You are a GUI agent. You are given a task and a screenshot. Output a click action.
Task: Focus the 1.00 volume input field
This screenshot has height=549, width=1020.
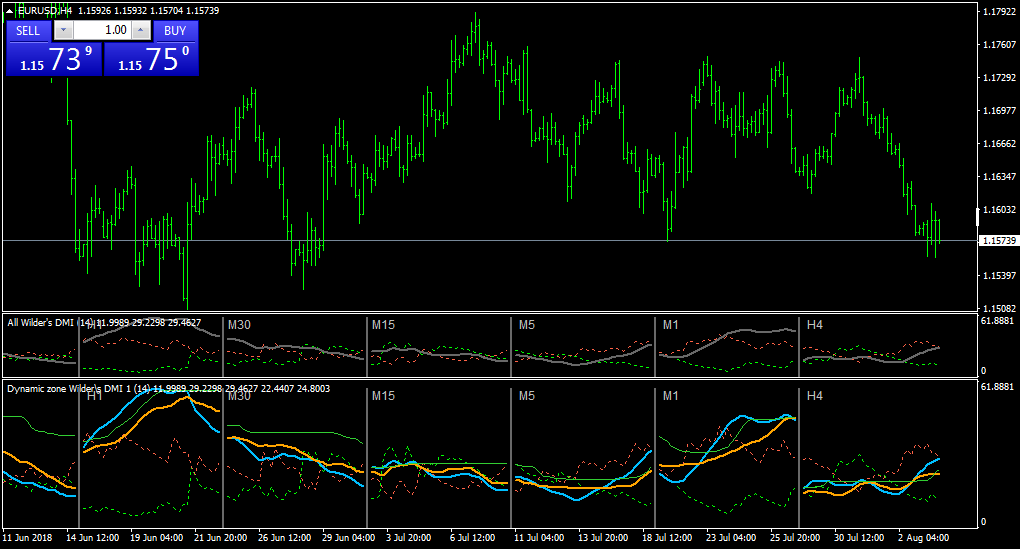102,30
